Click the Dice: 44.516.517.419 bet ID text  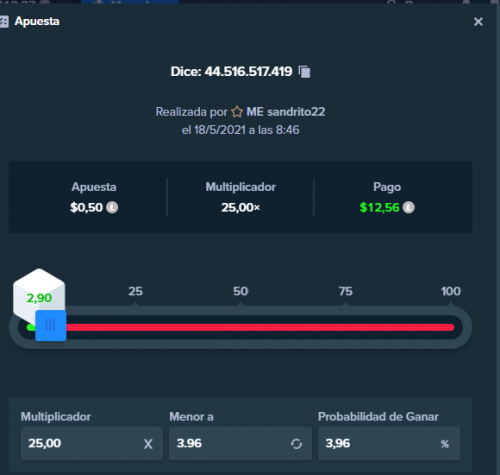tap(231, 72)
